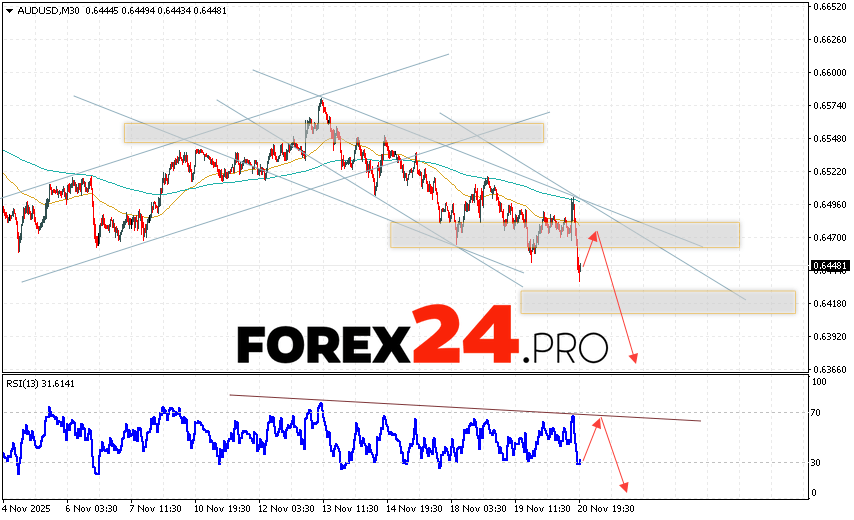Click the 4 Nov 2025 date label
854x520 pixels.
pyautogui.click(x=27, y=507)
